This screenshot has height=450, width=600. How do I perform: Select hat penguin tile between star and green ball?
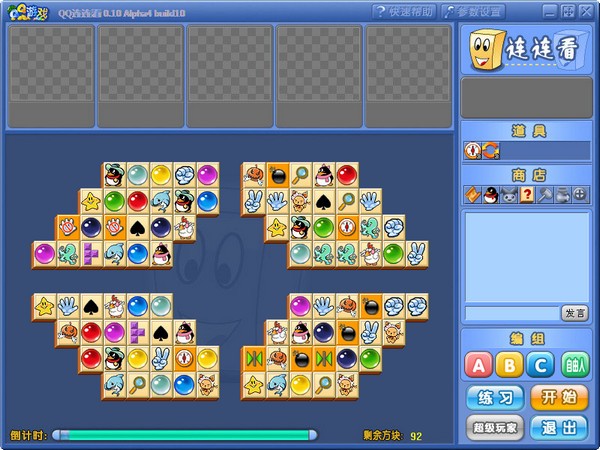pos(301,228)
